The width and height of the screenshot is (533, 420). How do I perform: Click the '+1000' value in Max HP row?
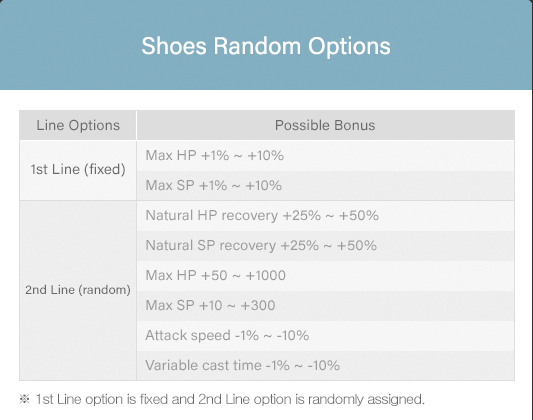point(265,275)
